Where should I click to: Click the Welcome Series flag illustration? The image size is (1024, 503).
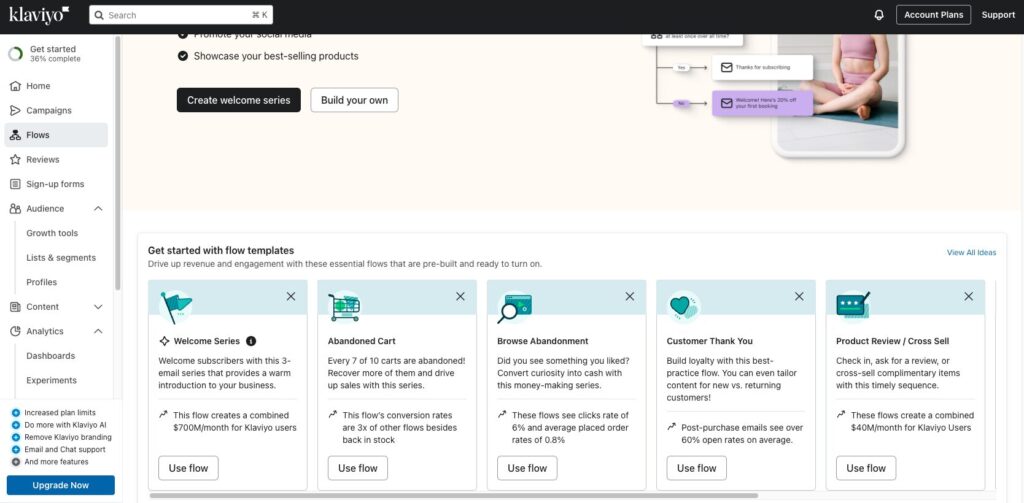(x=176, y=307)
